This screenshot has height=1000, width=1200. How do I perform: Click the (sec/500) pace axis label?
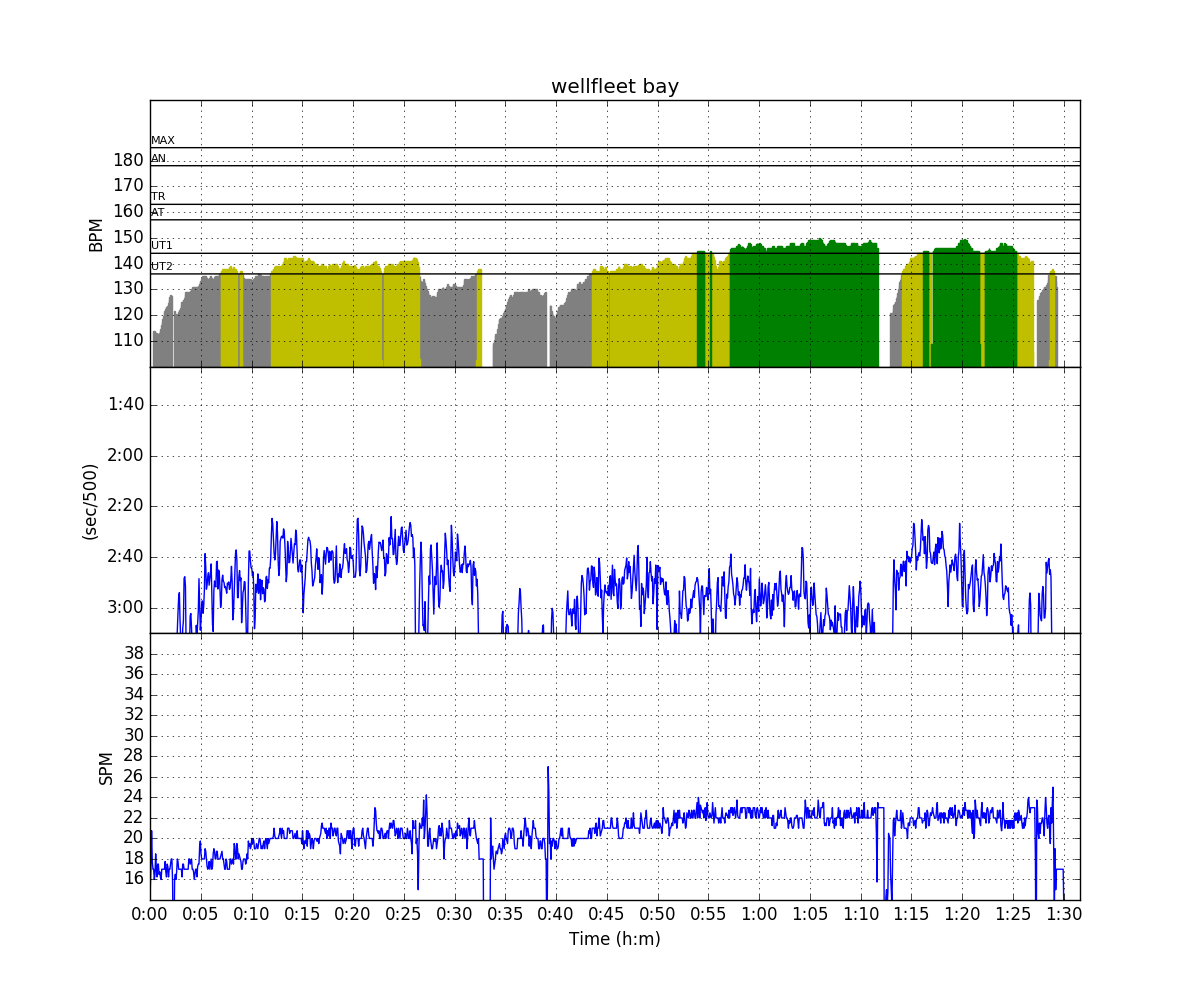tap(90, 501)
